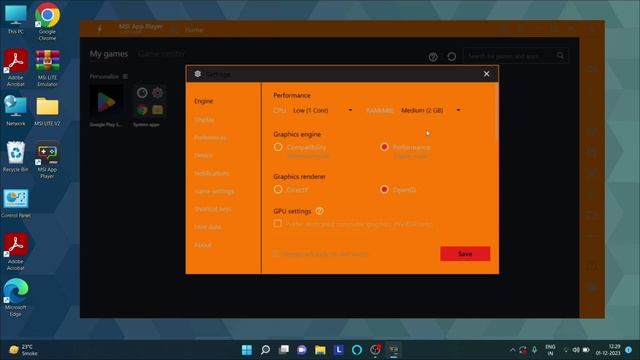Switch to the Game center tab
This screenshot has height=360, width=640.
click(x=161, y=53)
